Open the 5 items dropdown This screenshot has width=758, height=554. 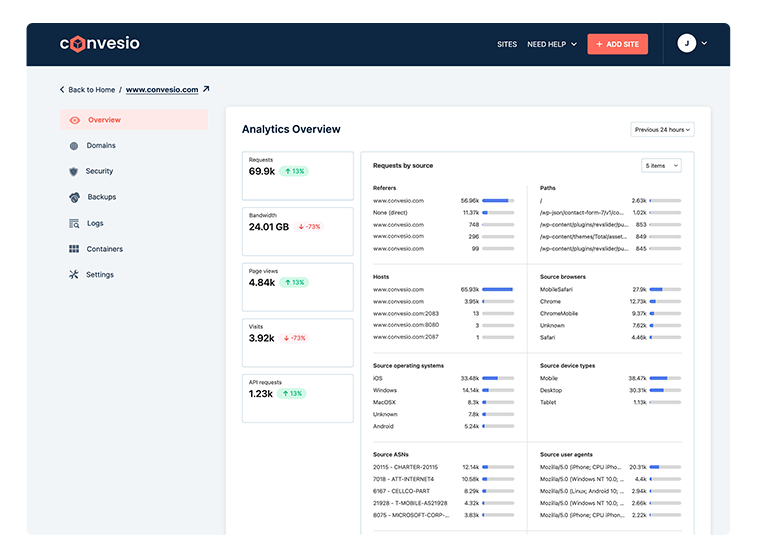point(661,166)
